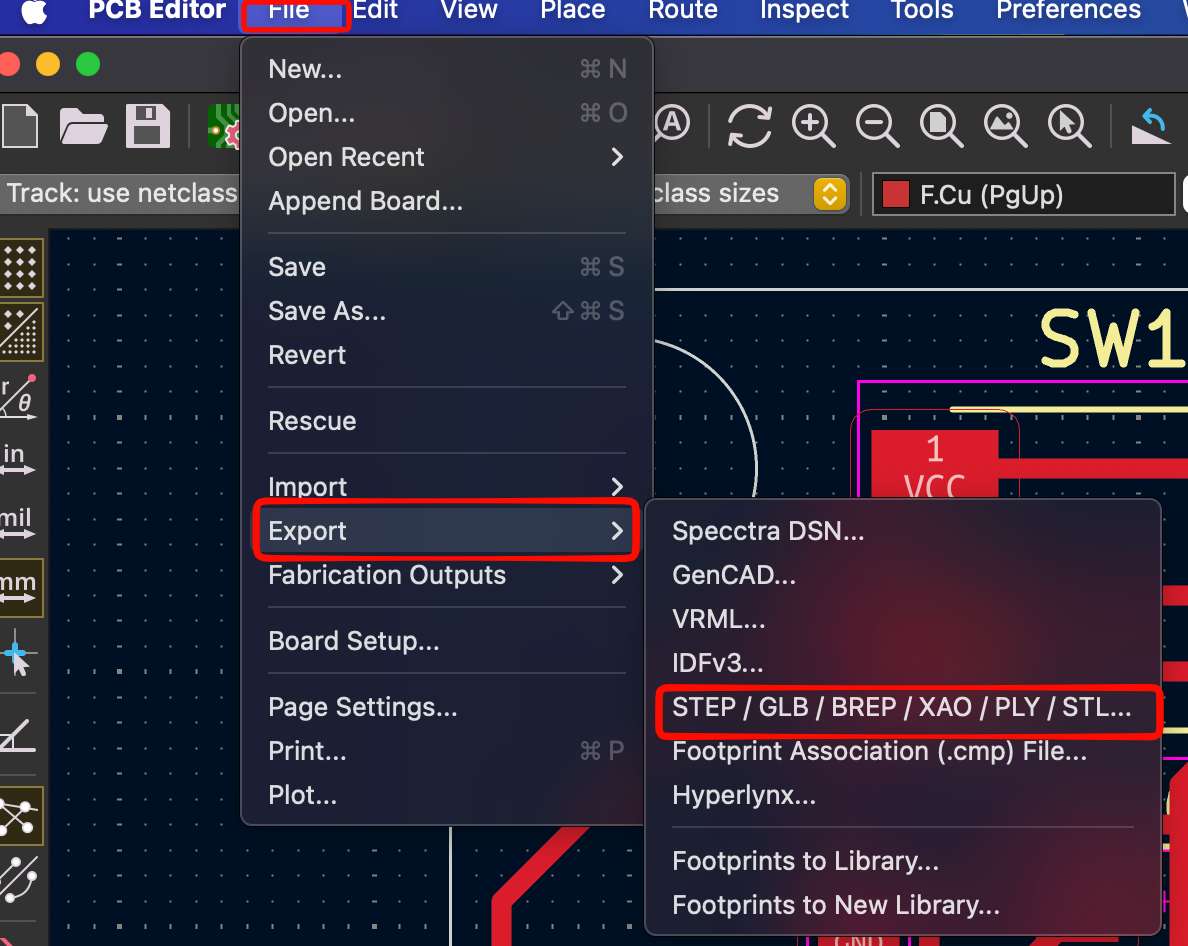Select Footprints to Library... entry
1188x946 pixels.
coord(903,860)
